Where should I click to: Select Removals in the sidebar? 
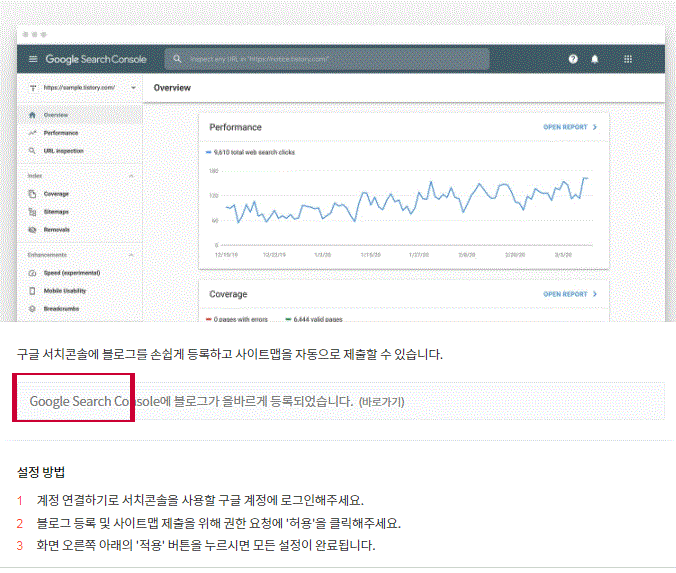tap(79, 230)
